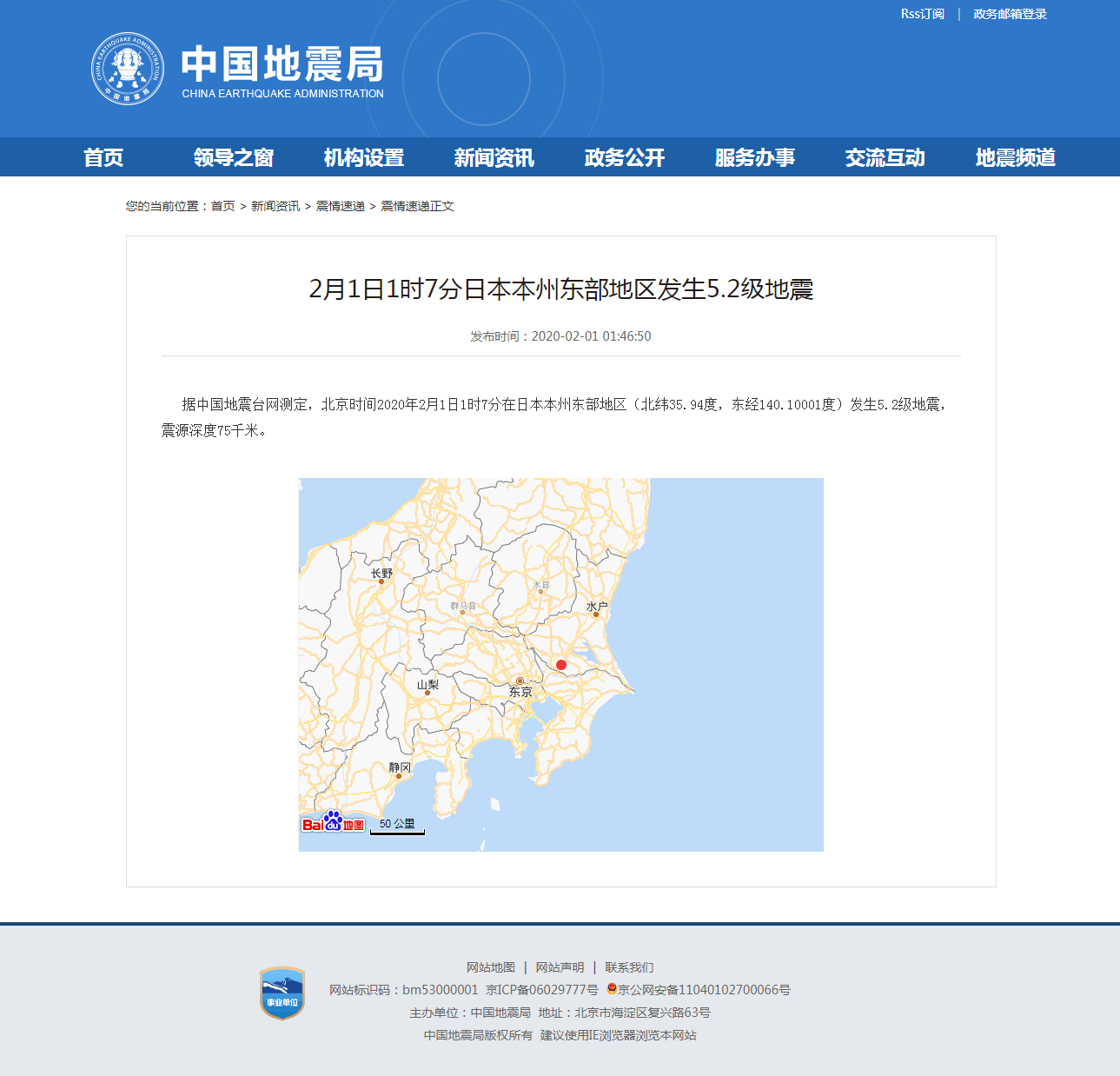
Task: Open the 地震频道 menu item
Action: tap(1015, 157)
